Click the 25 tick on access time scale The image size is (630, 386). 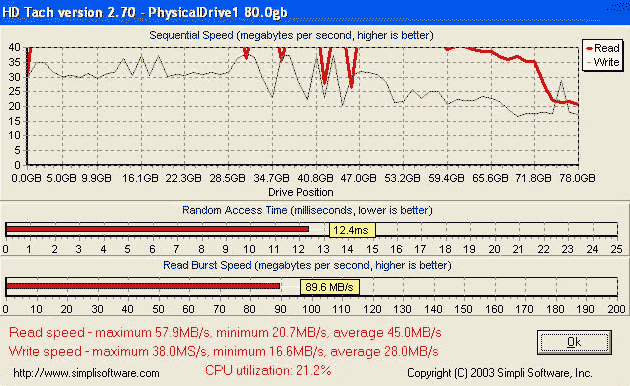pyautogui.click(x=617, y=249)
